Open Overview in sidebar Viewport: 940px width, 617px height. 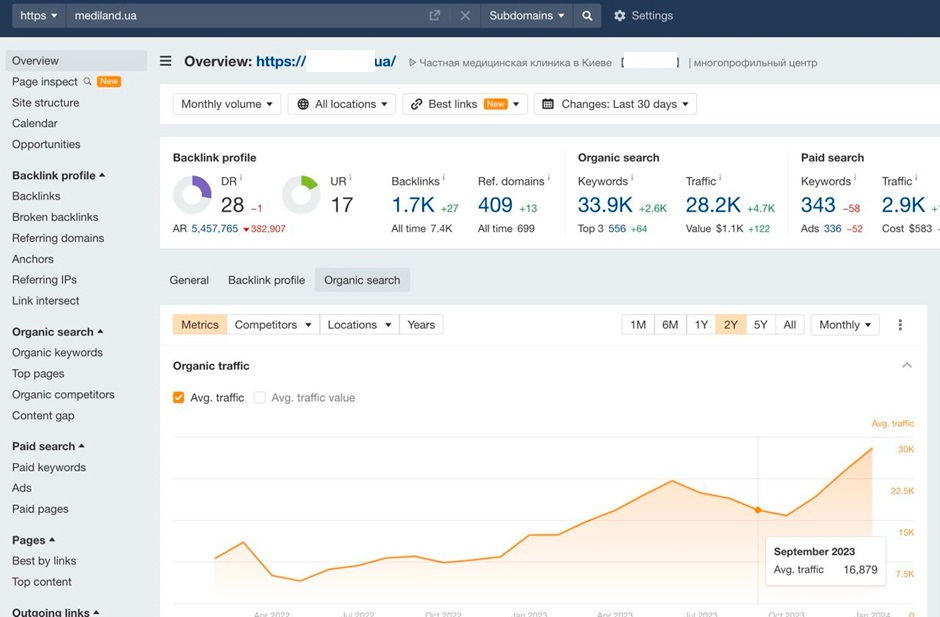click(x=76, y=61)
